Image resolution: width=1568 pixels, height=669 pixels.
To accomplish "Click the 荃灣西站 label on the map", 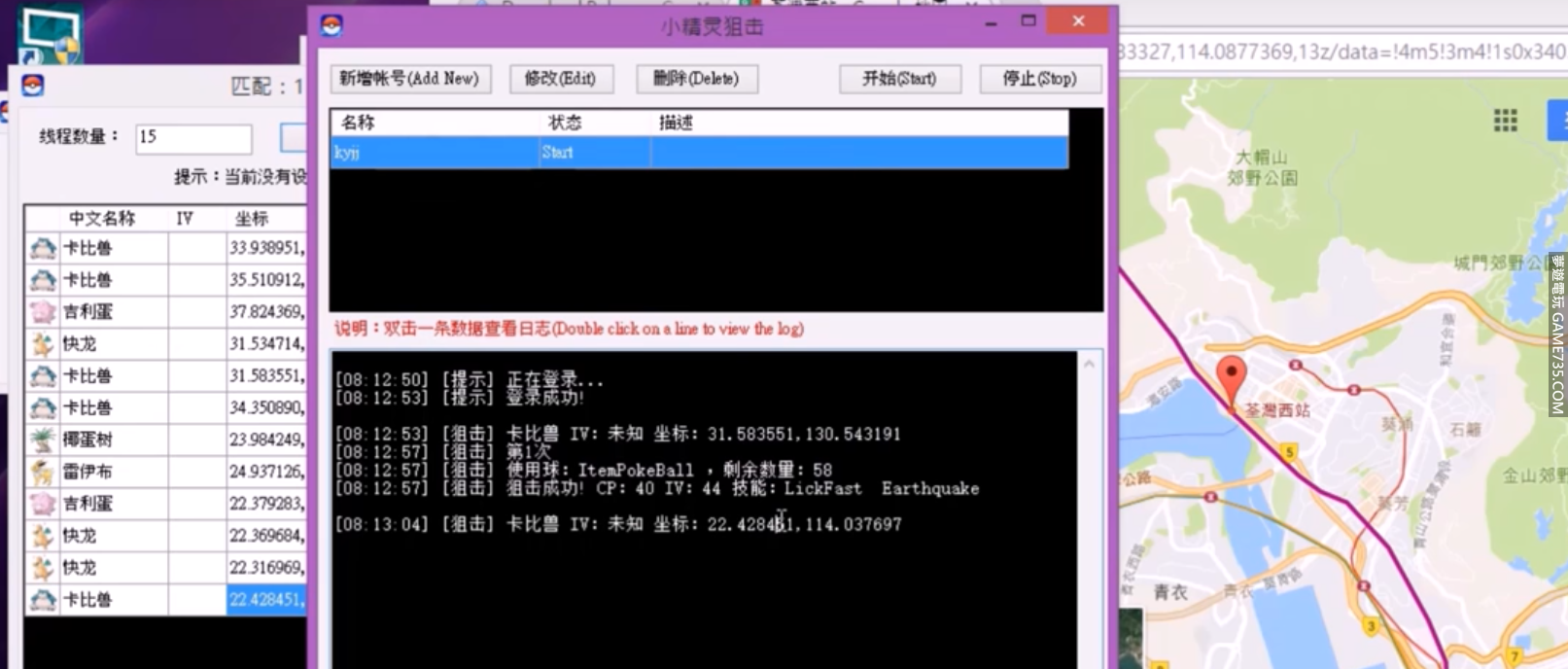I will click(1277, 411).
